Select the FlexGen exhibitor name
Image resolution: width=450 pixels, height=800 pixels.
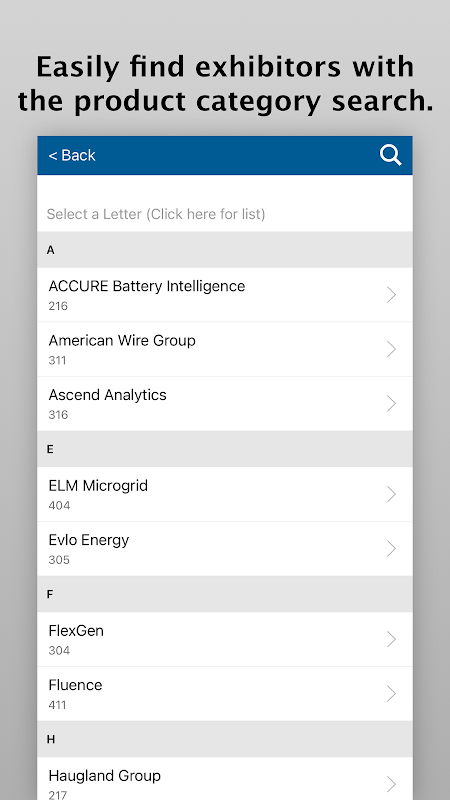pos(76,631)
